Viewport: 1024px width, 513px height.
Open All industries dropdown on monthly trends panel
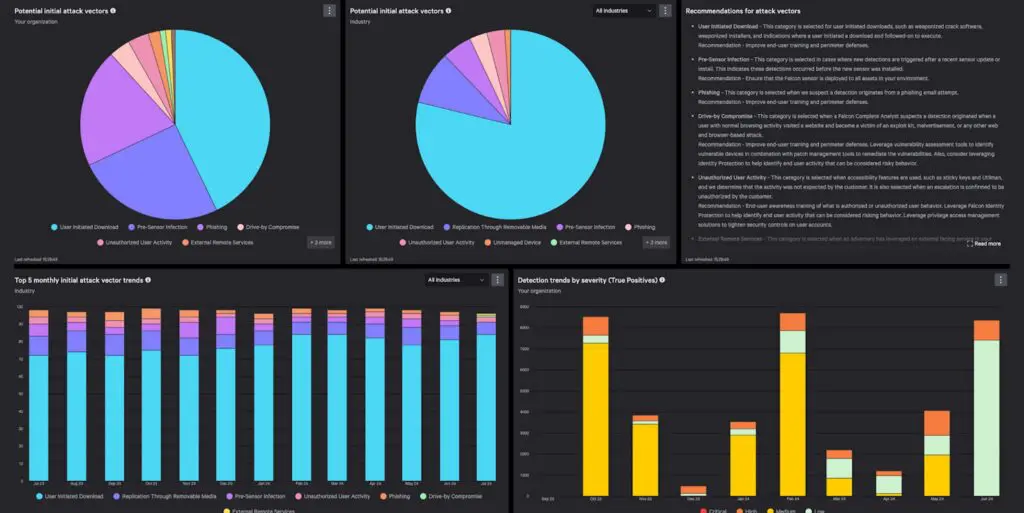click(455, 280)
